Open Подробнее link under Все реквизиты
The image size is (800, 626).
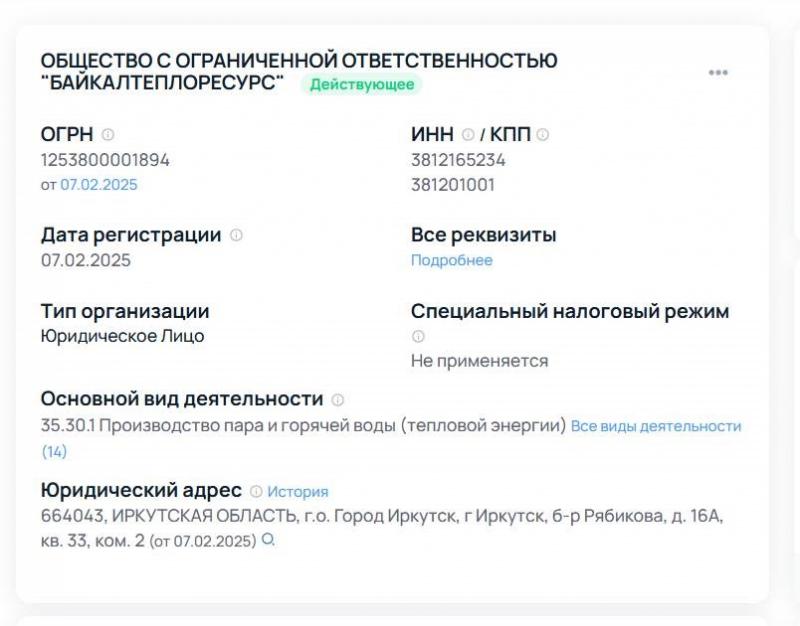(452, 260)
